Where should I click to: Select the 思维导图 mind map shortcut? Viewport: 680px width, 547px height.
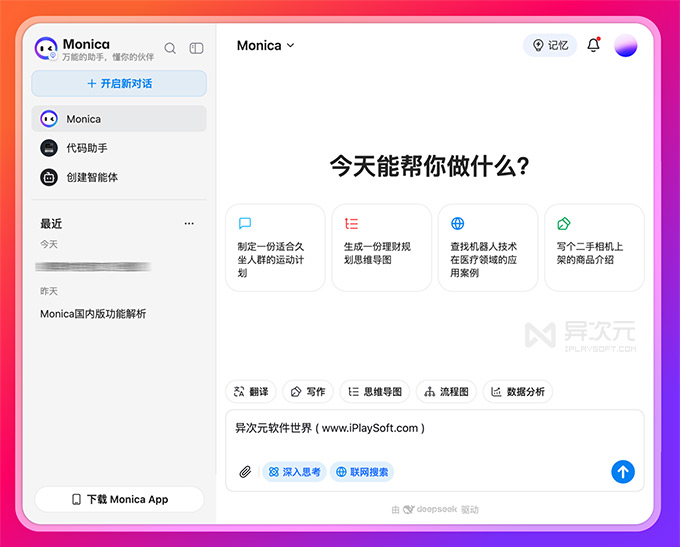(x=375, y=392)
